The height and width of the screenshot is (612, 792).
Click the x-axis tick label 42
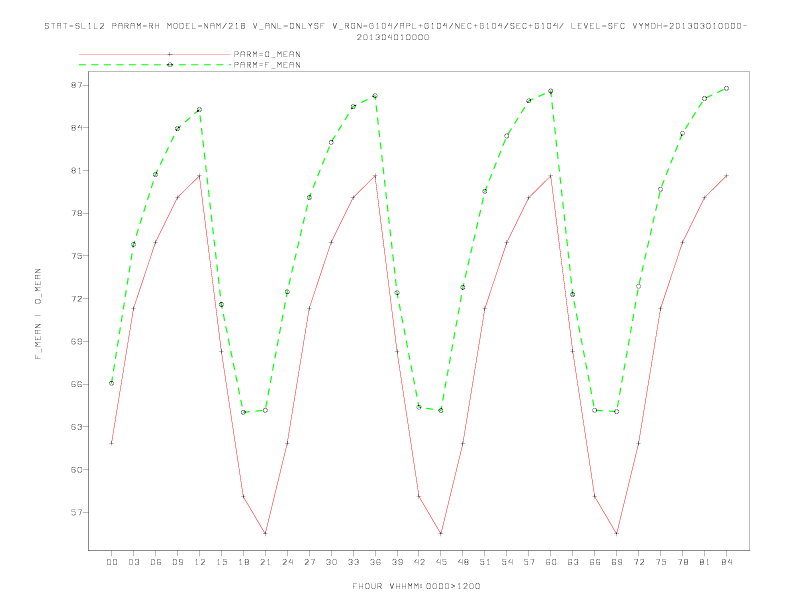tap(419, 562)
